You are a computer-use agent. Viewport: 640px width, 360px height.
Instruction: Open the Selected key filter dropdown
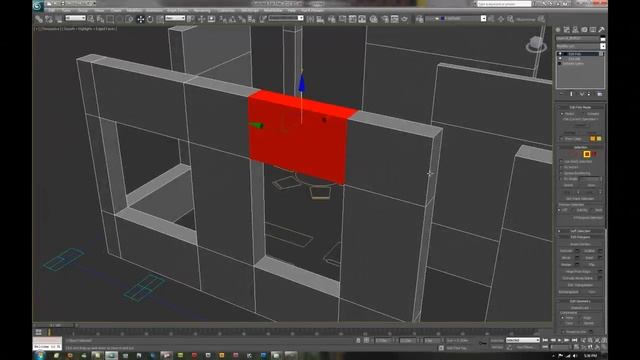point(522,340)
